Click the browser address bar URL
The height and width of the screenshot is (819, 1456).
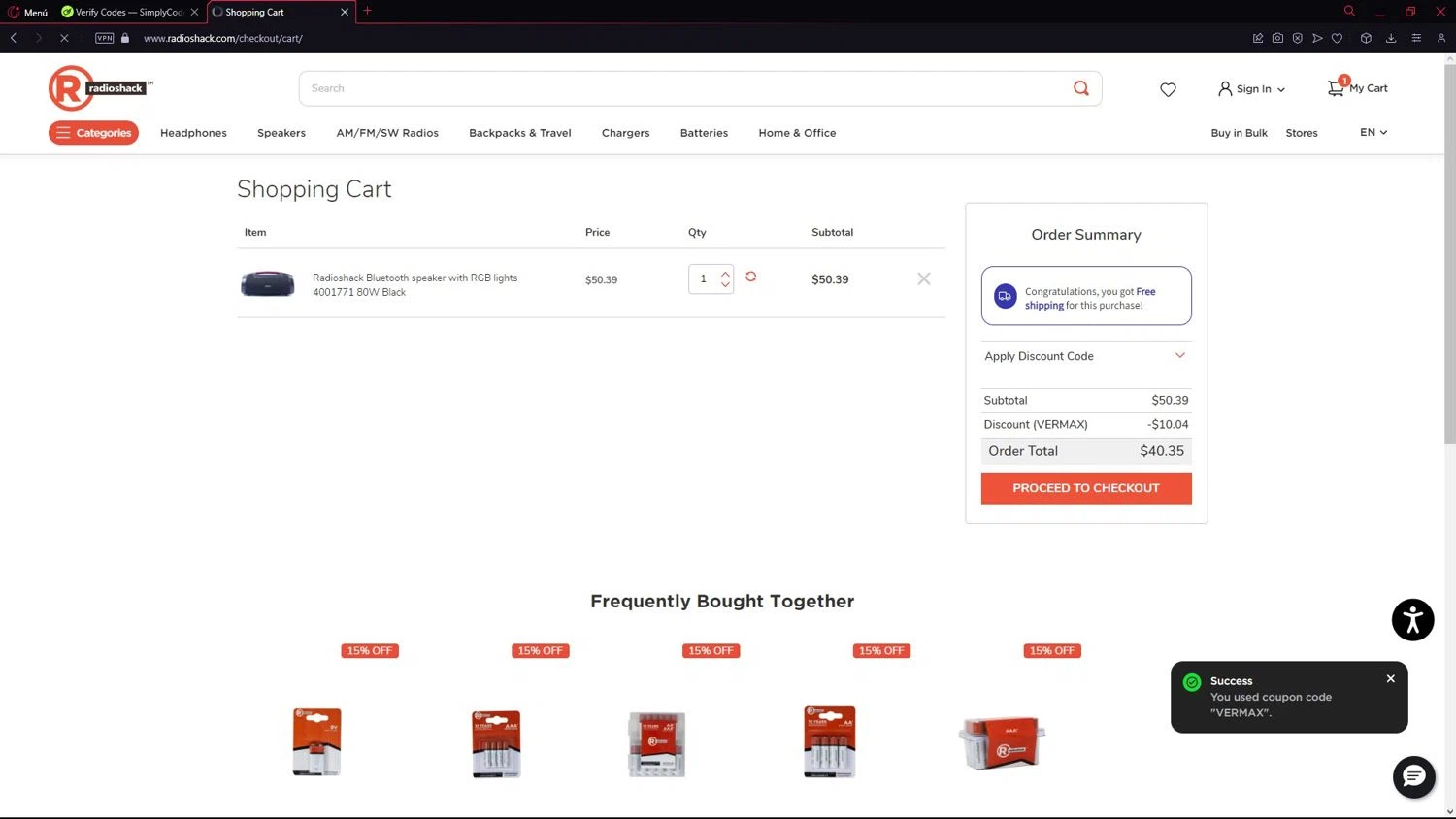click(x=223, y=38)
